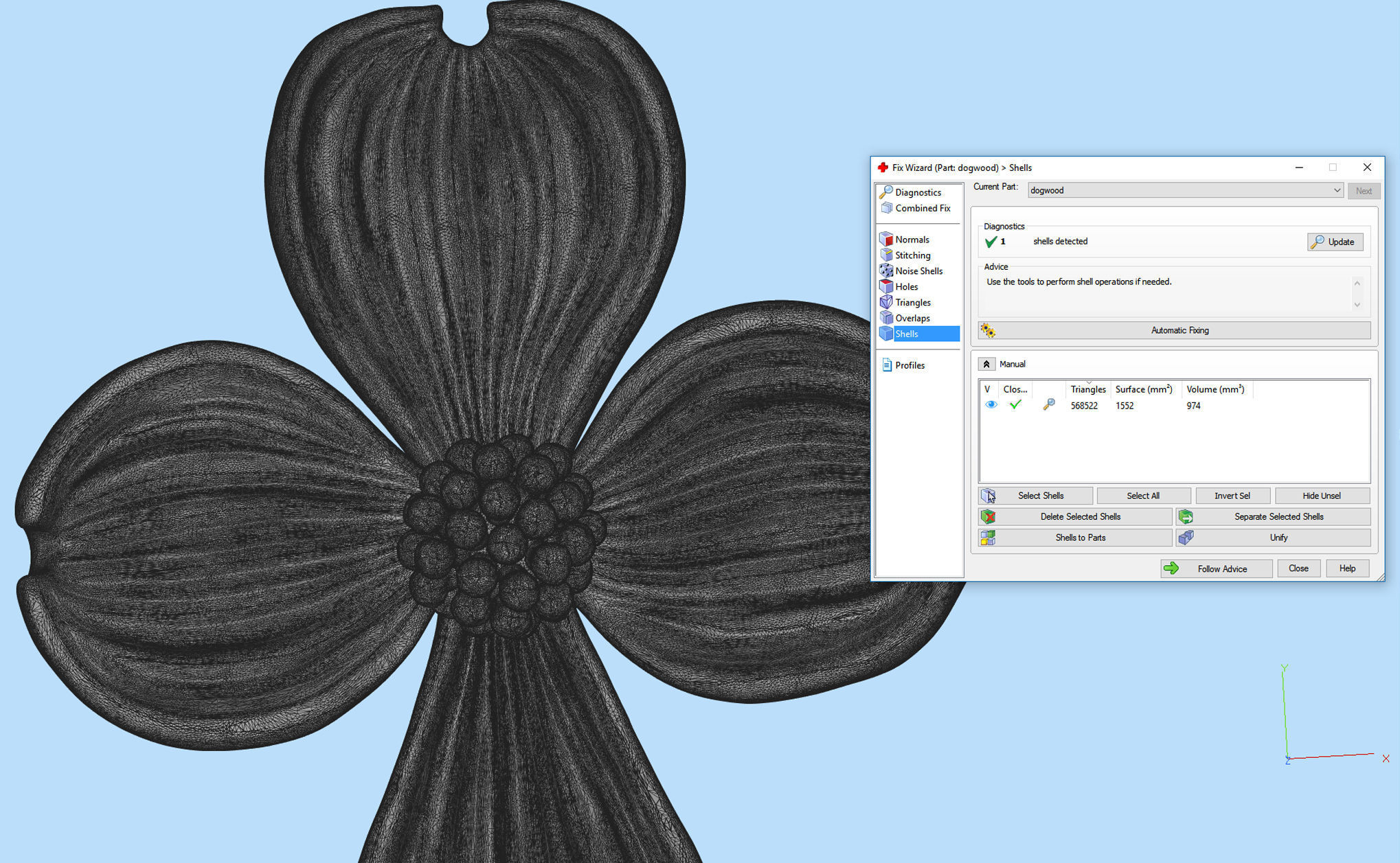1400x863 pixels.
Task: Select the shell row cell showing 568522
Action: [1084, 406]
